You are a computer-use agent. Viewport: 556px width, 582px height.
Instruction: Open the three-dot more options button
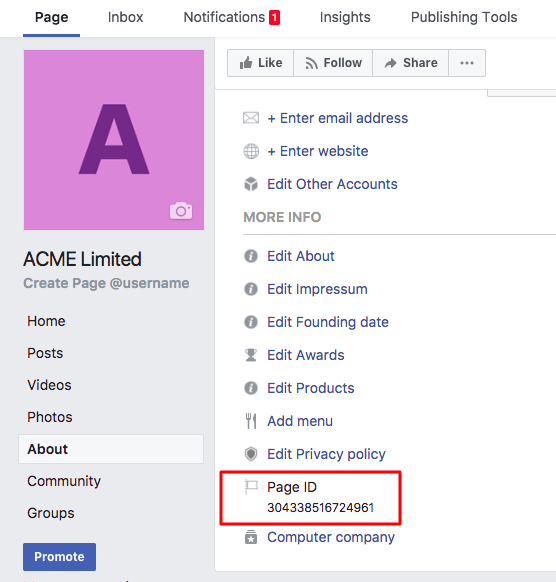click(467, 63)
